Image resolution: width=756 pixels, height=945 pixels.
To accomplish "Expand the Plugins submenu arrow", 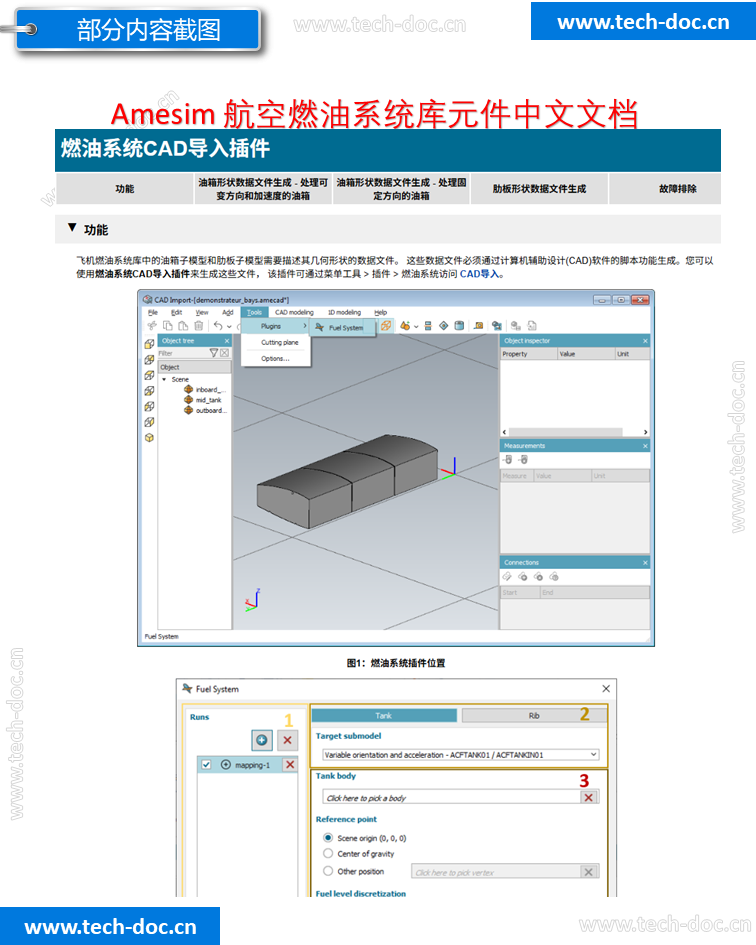I will tap(305, 326).
